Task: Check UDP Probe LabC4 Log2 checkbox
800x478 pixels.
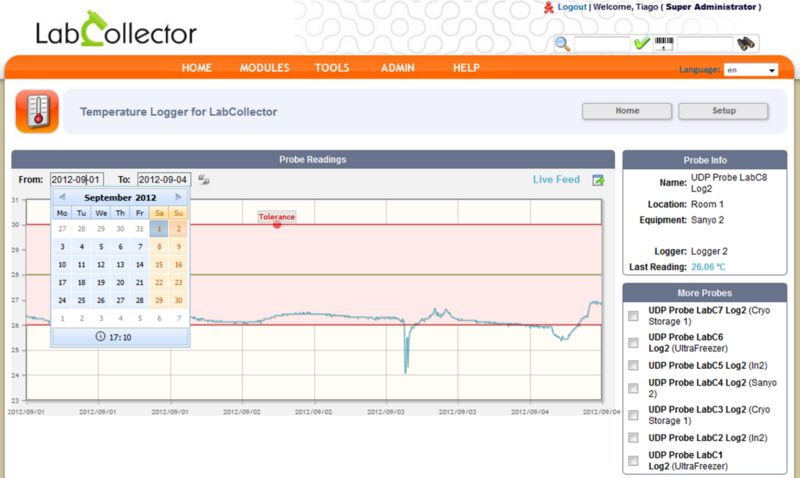Action: coord(633,388)
